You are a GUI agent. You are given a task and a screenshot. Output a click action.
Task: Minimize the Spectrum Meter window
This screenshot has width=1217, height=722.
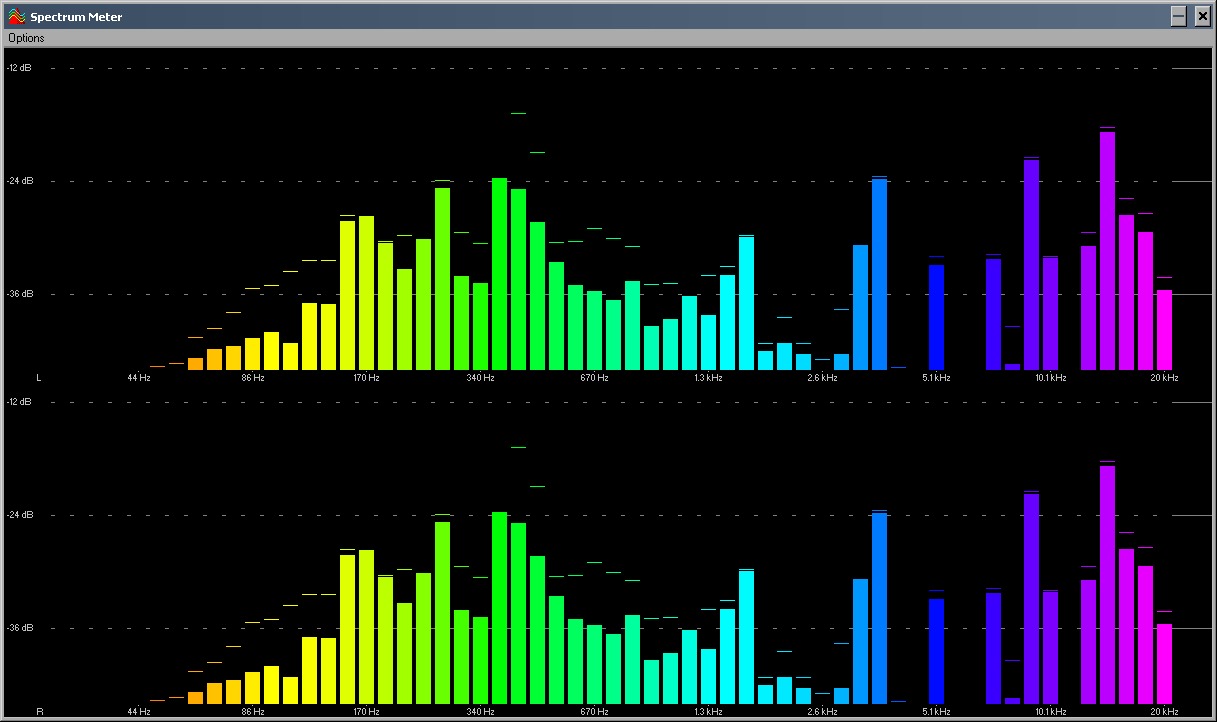click(1179, 16)
